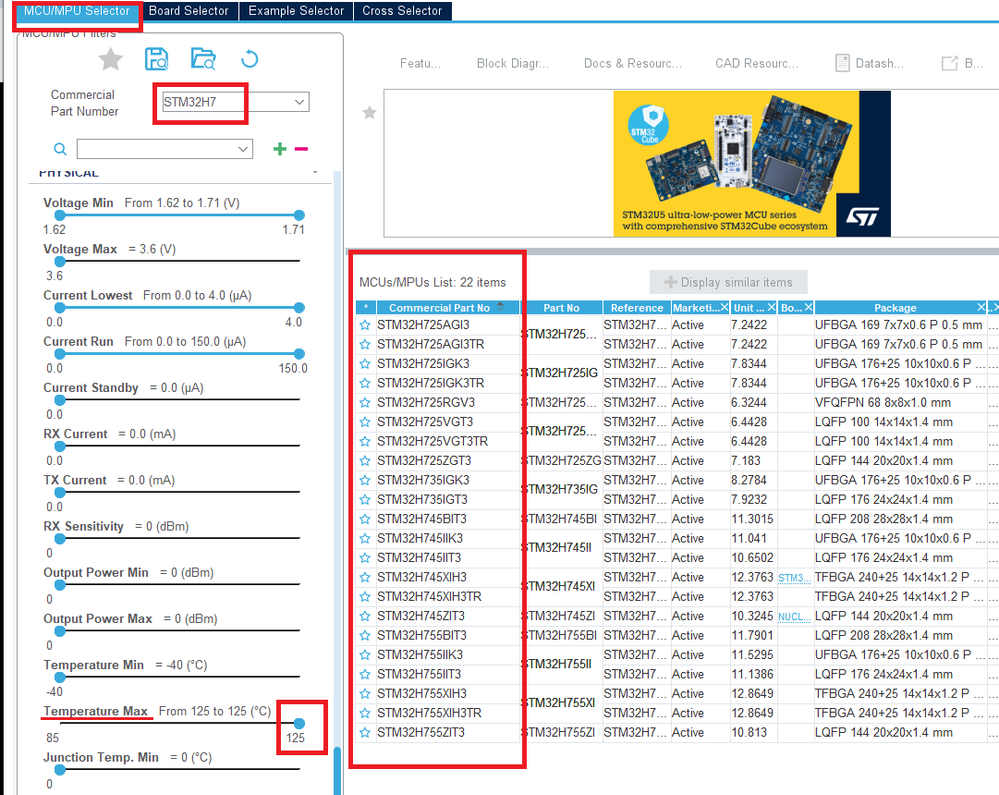
Task: Toggle favorite star for STM32H725AGI3
Action: click(365, 325)
